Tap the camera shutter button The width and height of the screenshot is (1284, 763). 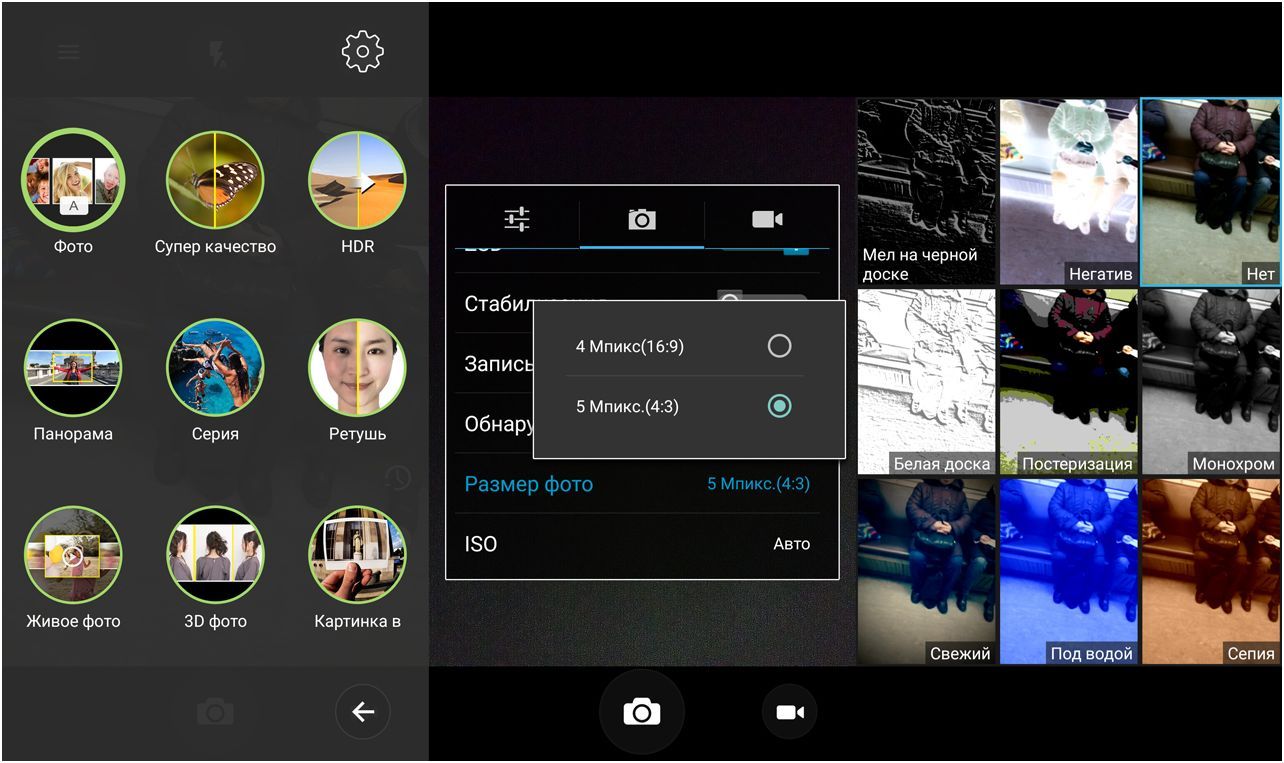641,712
